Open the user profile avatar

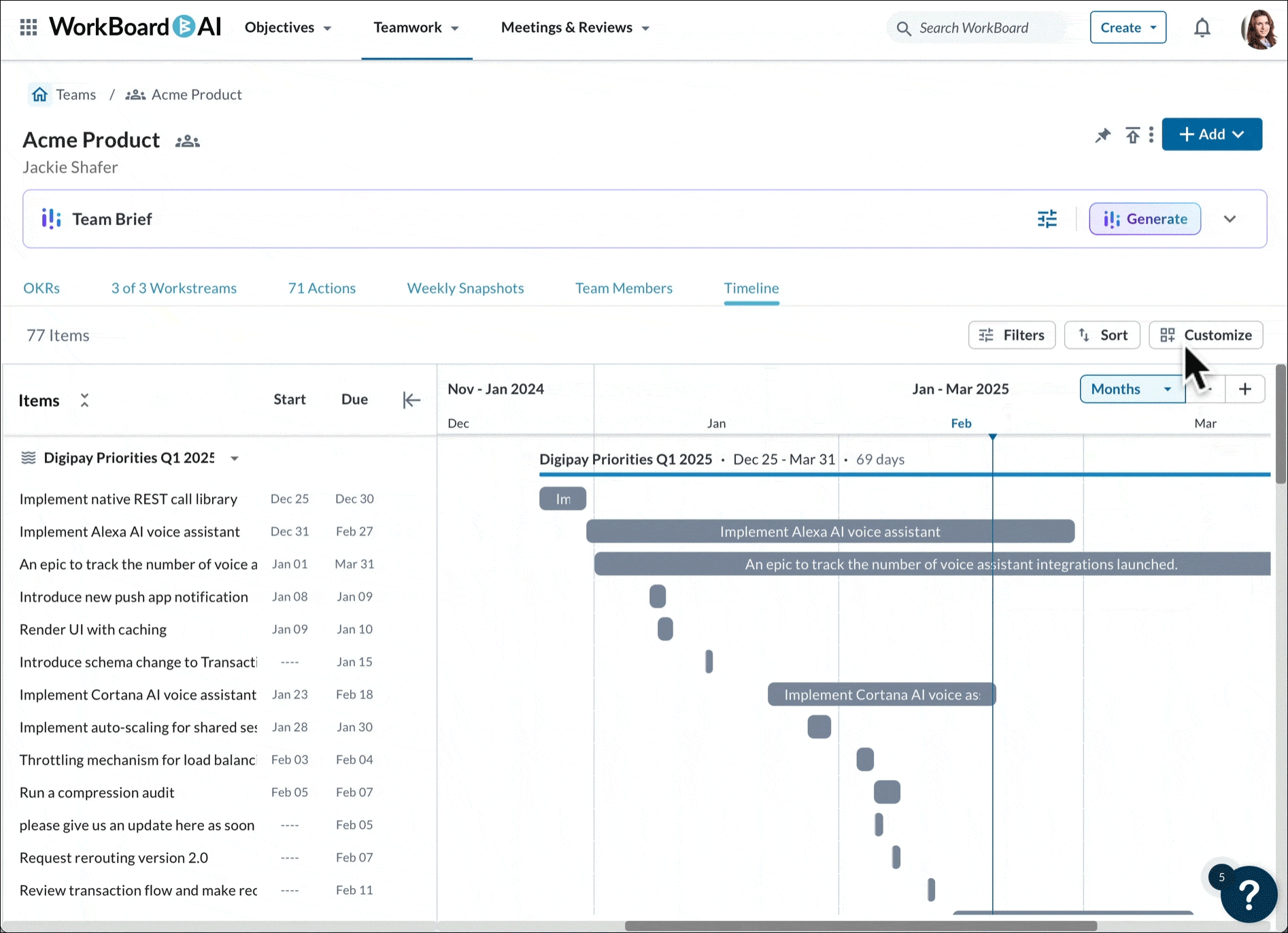click(x=1259, y=29)
